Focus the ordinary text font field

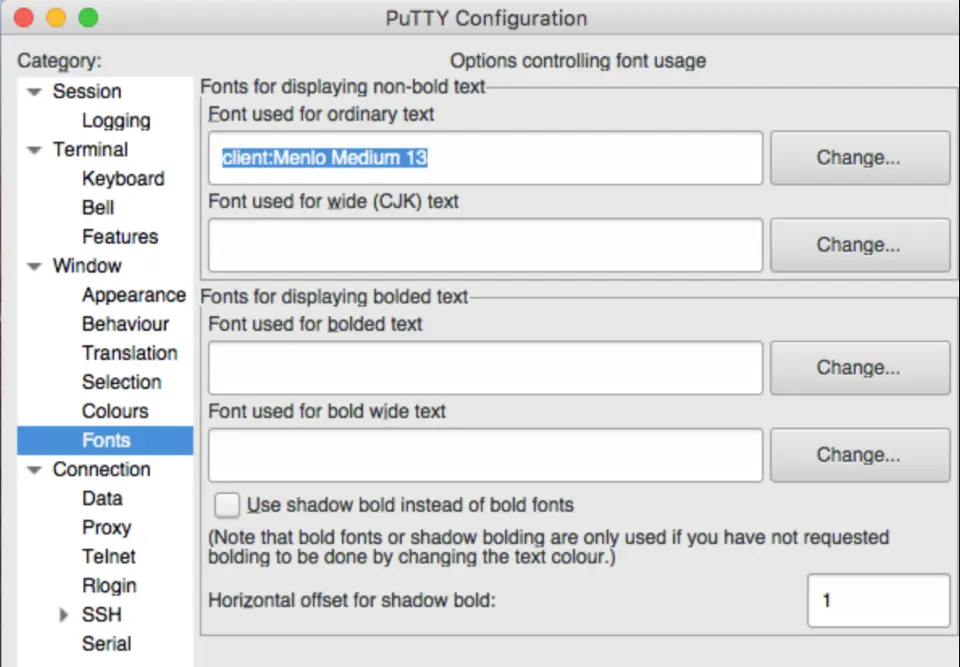pos(486,158)
